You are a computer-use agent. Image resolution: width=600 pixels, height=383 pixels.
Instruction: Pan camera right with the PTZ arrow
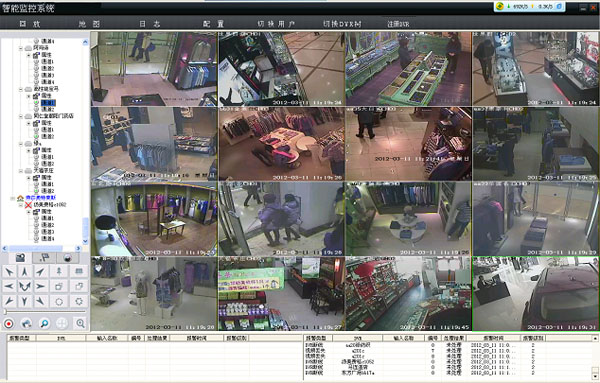(x=40, y=286)
